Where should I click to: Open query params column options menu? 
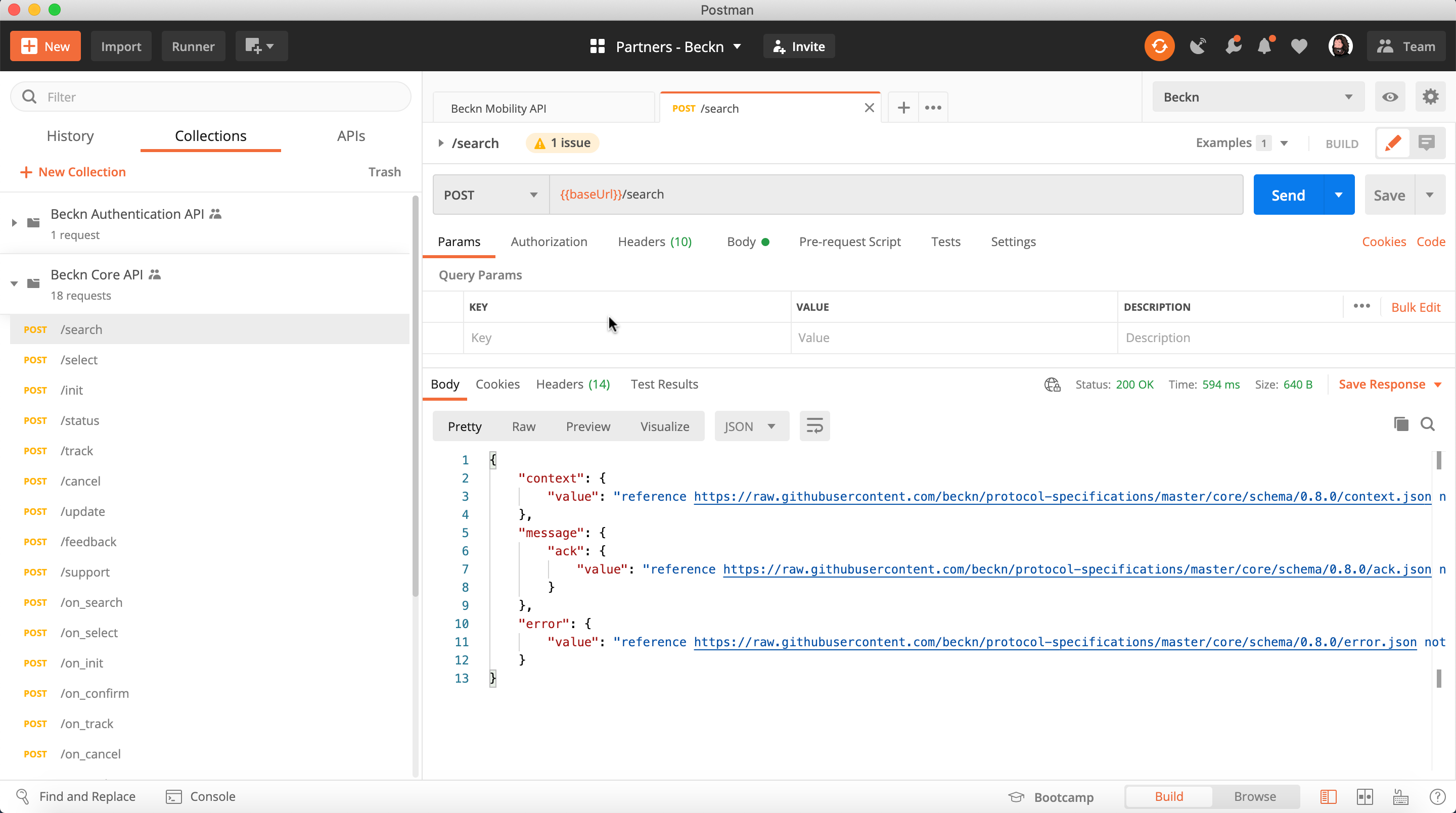click(1361, 306)
